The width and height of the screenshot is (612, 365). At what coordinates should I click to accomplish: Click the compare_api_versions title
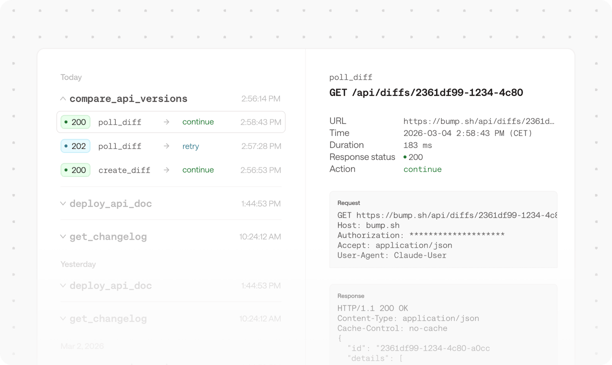point(128,99)
